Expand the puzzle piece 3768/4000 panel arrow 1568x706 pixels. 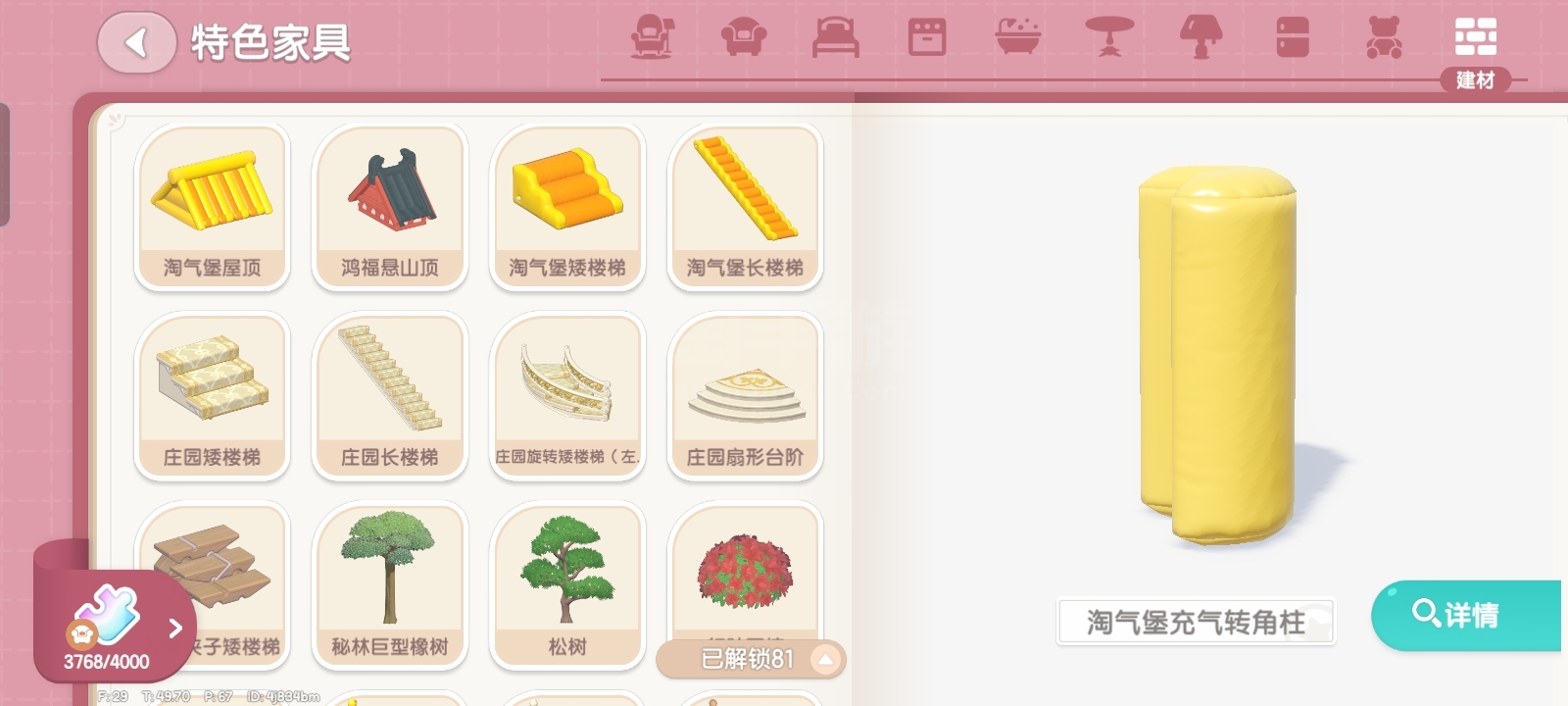pos(175,628)
